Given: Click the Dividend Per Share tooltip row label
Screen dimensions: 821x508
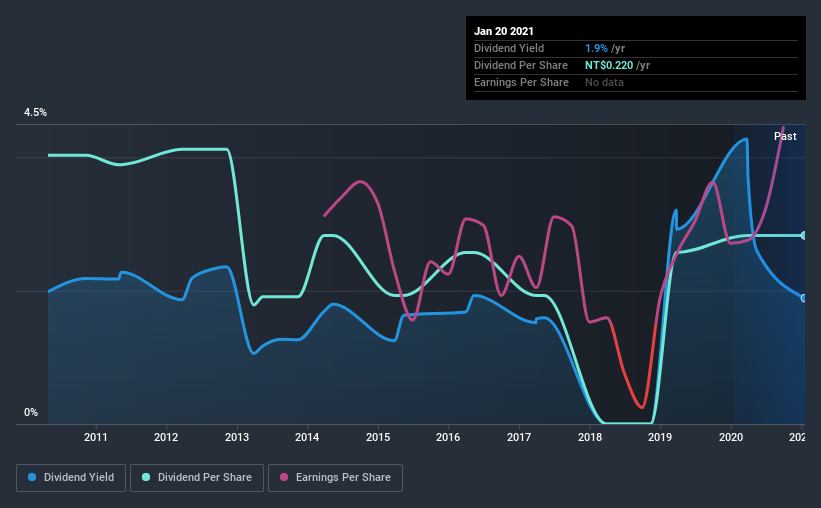Looking at the screenshot, I should coord(520,65).
